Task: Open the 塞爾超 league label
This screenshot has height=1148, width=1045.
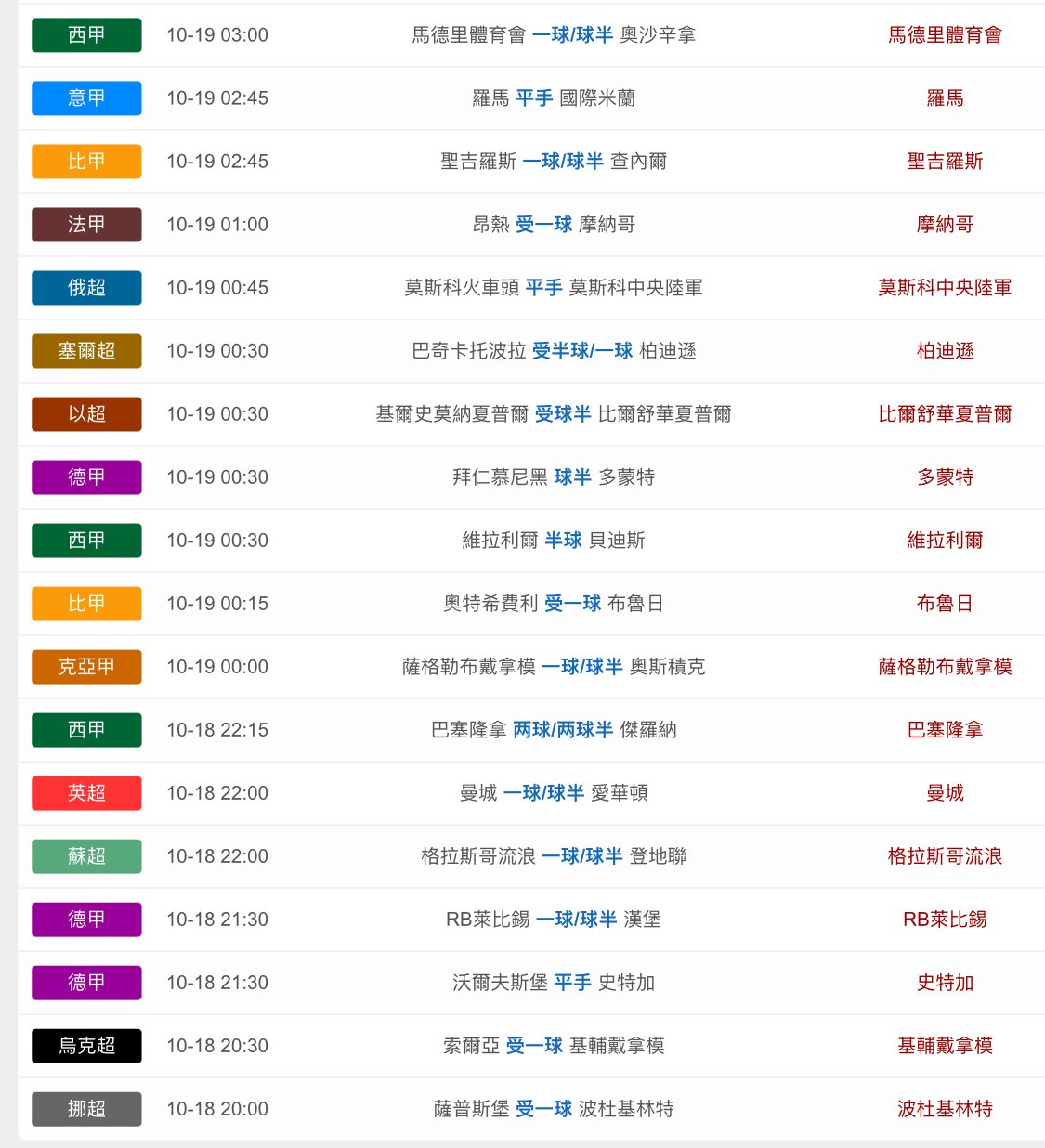Action: click(x=86, y=351)
